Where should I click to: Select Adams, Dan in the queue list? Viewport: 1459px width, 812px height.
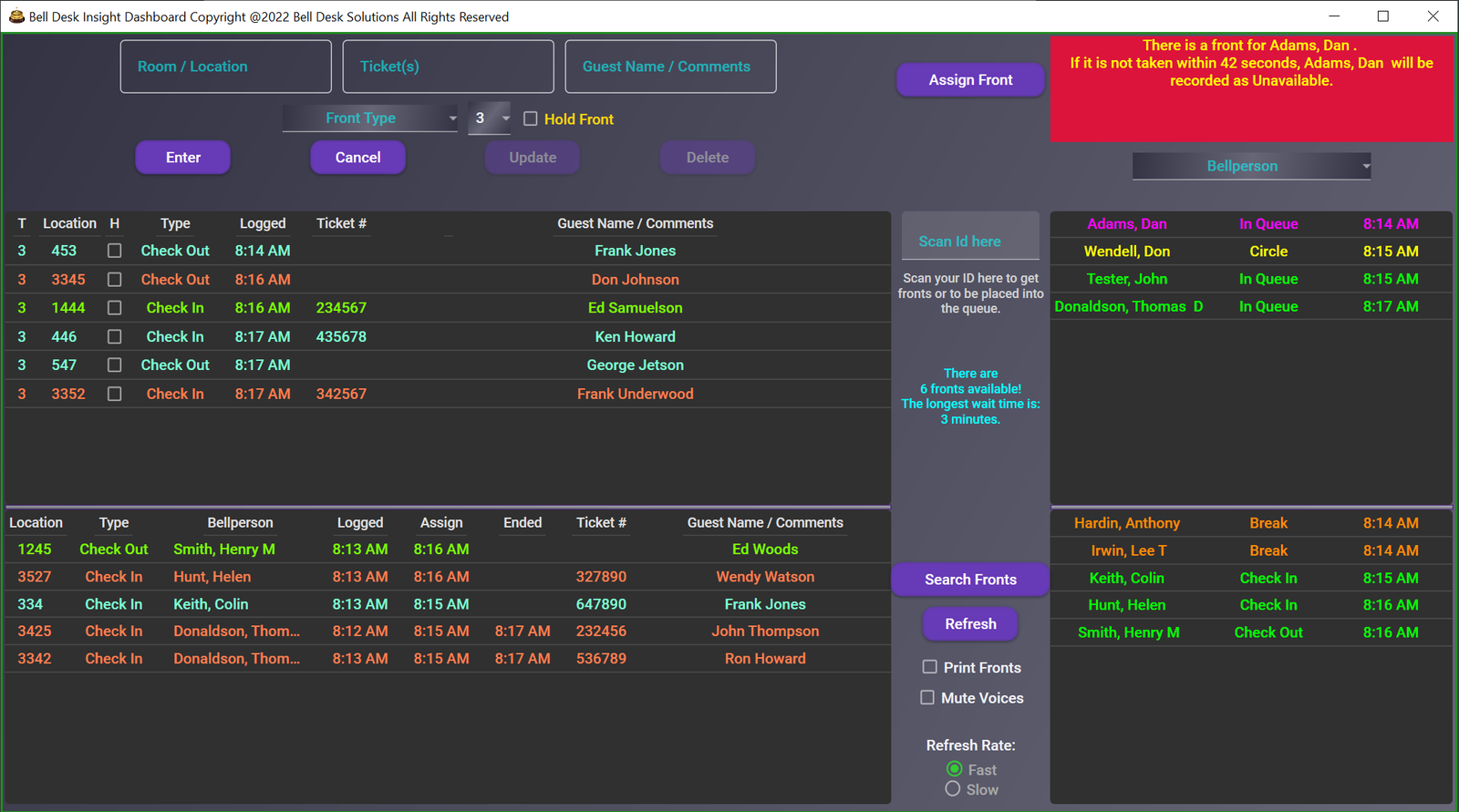click(1127, 224)
